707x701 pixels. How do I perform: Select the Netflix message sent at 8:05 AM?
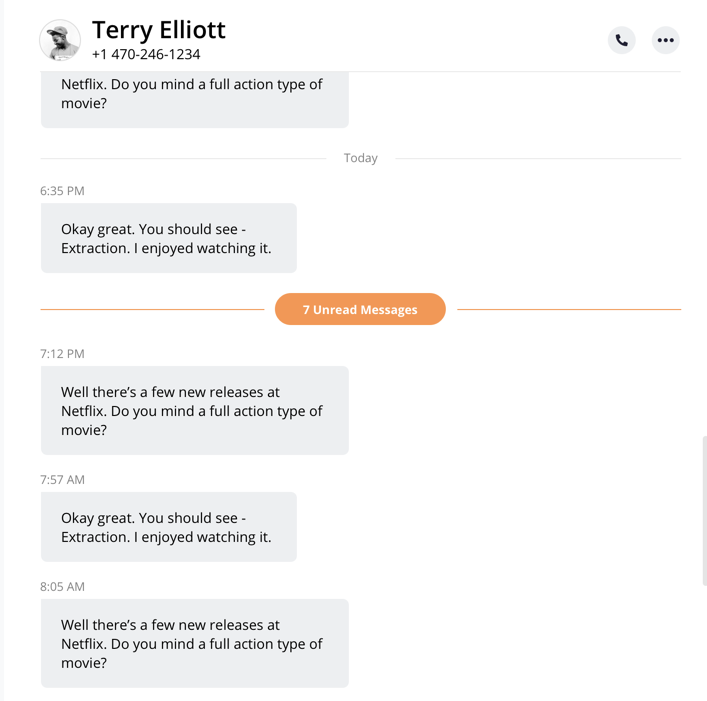pyautogui.click(x=194, y=643)
